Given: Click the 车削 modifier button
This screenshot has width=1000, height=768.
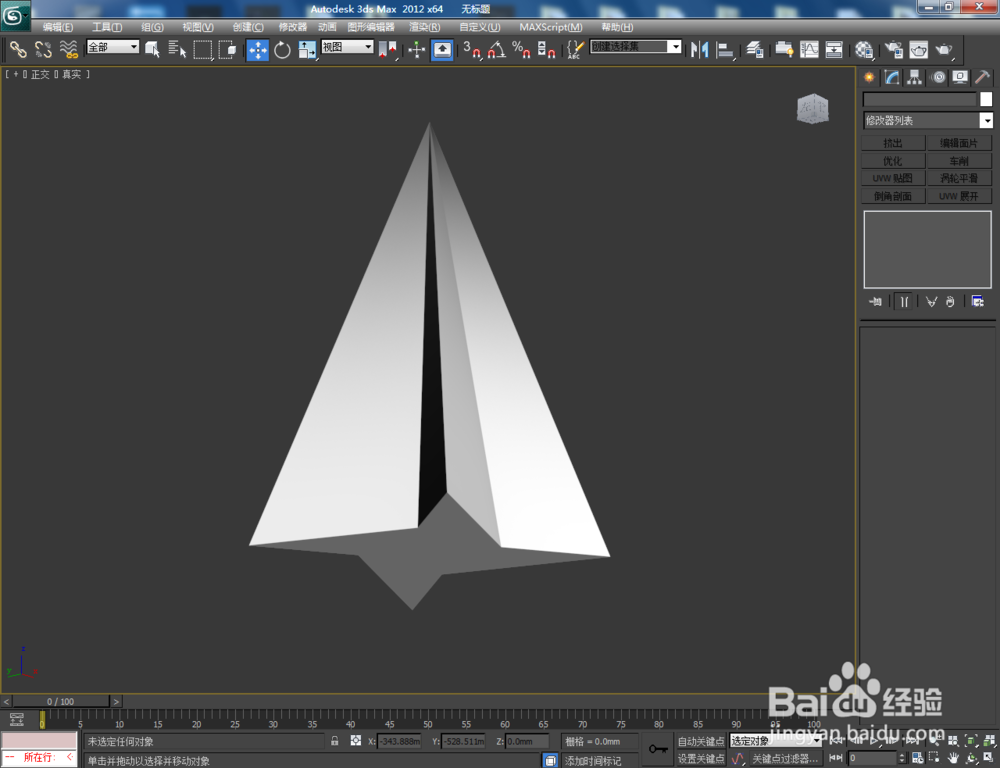Looking at the screenshot, I should [x=959, y=161].
